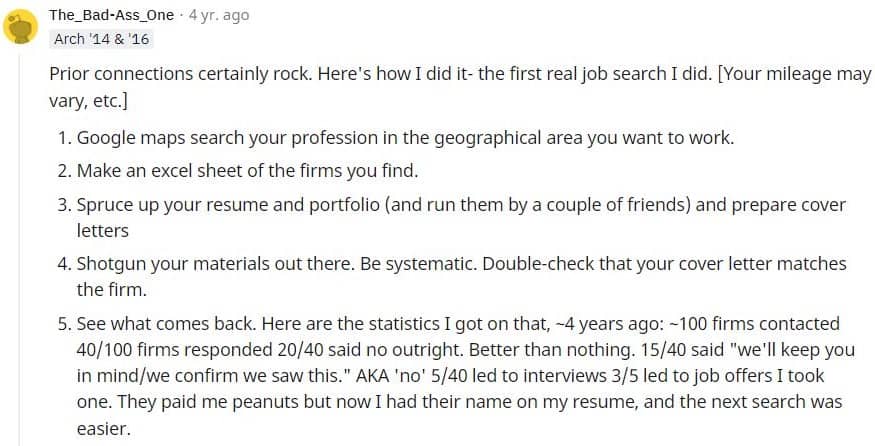Click the '4 yr. ago' comment timestamp
This screenshot has width=875, height=446.
[x=219, y=15]
